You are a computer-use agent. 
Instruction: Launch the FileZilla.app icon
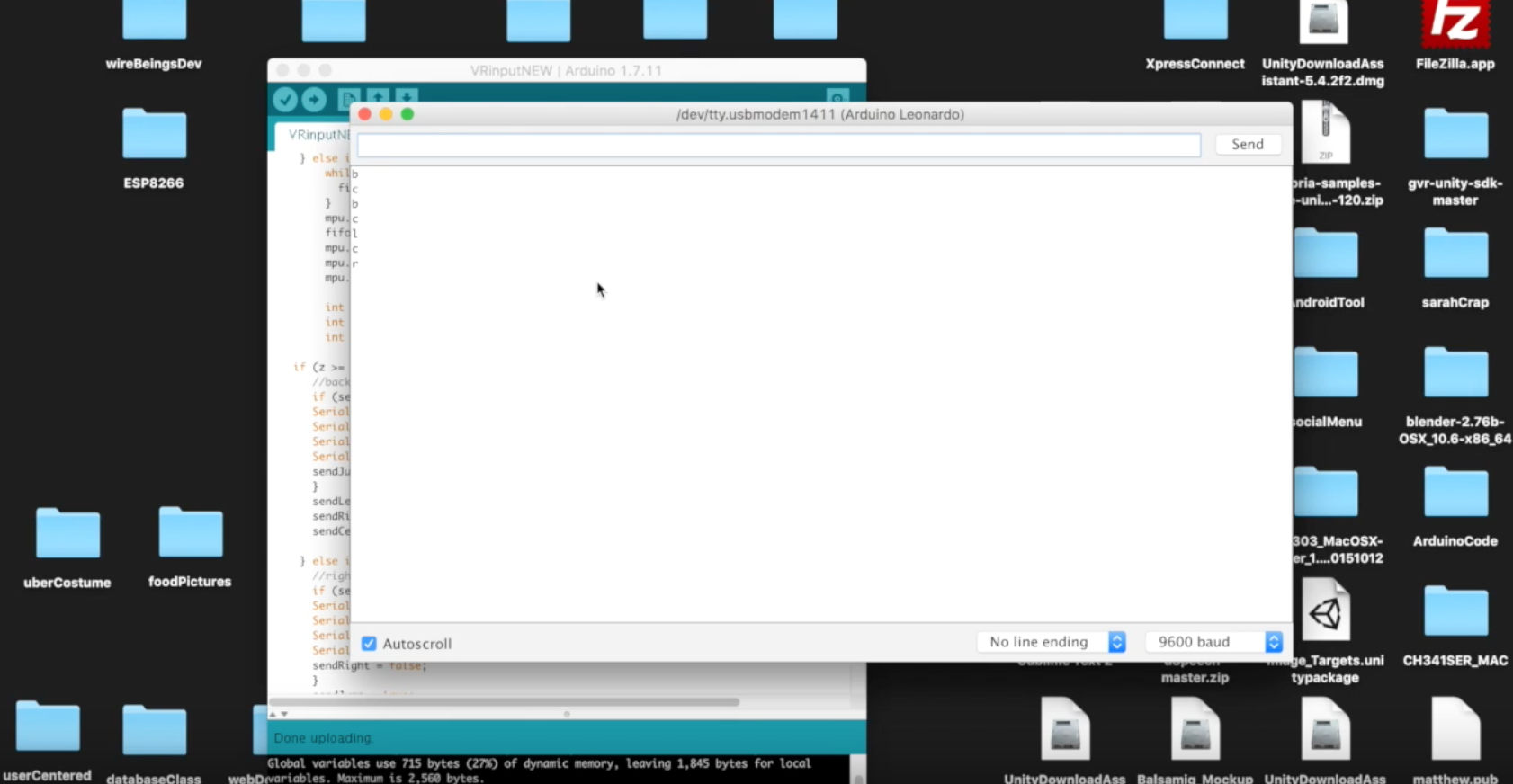(1455, 23)
